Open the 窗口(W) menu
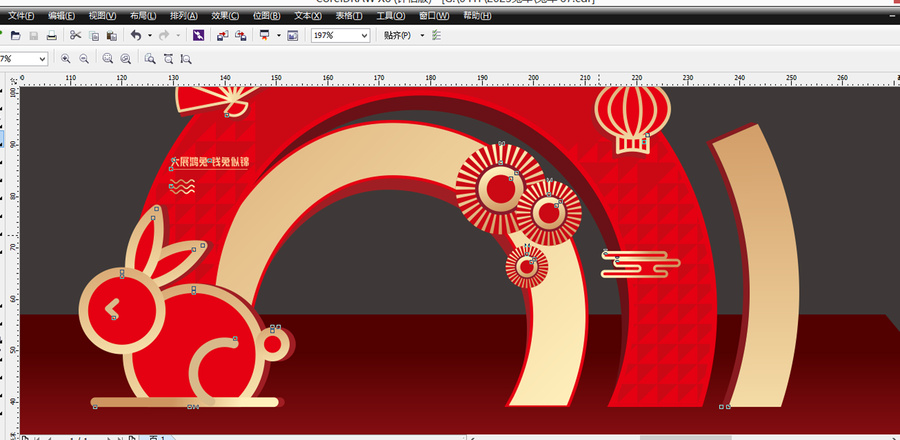Viewport: 900px width, 440px height. [x=434, y=16]
